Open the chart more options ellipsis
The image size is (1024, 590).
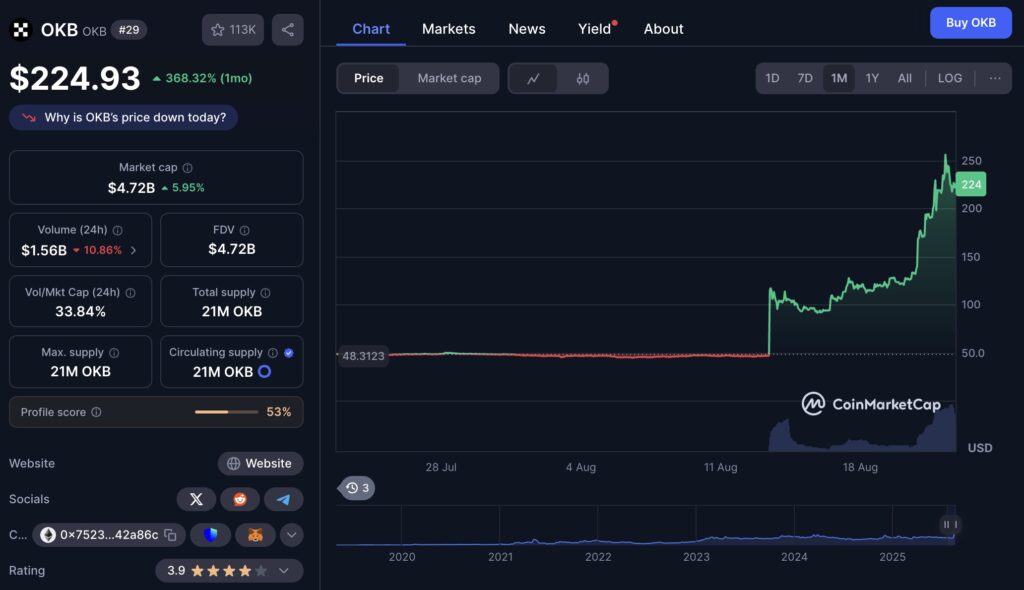coord(995,78)
